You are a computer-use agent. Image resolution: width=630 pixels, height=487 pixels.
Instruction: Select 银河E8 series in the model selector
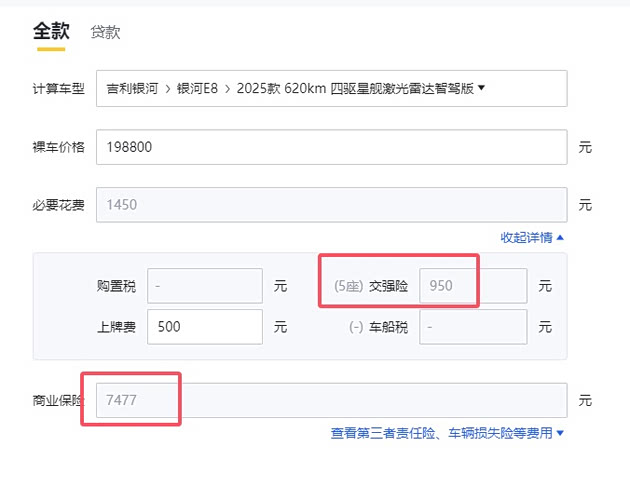coord(198,88)
